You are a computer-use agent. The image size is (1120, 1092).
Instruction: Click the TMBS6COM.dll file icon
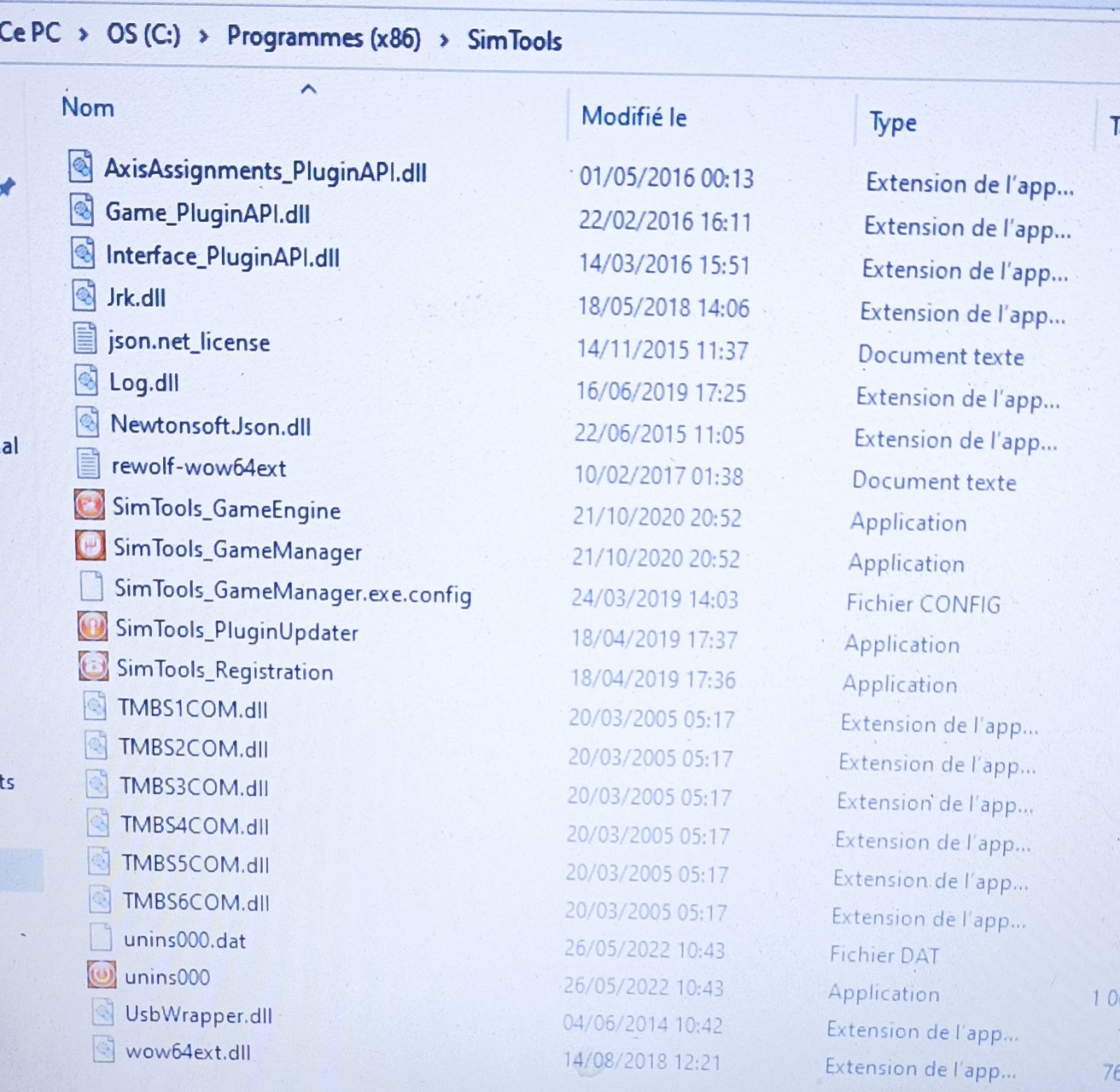100,899
